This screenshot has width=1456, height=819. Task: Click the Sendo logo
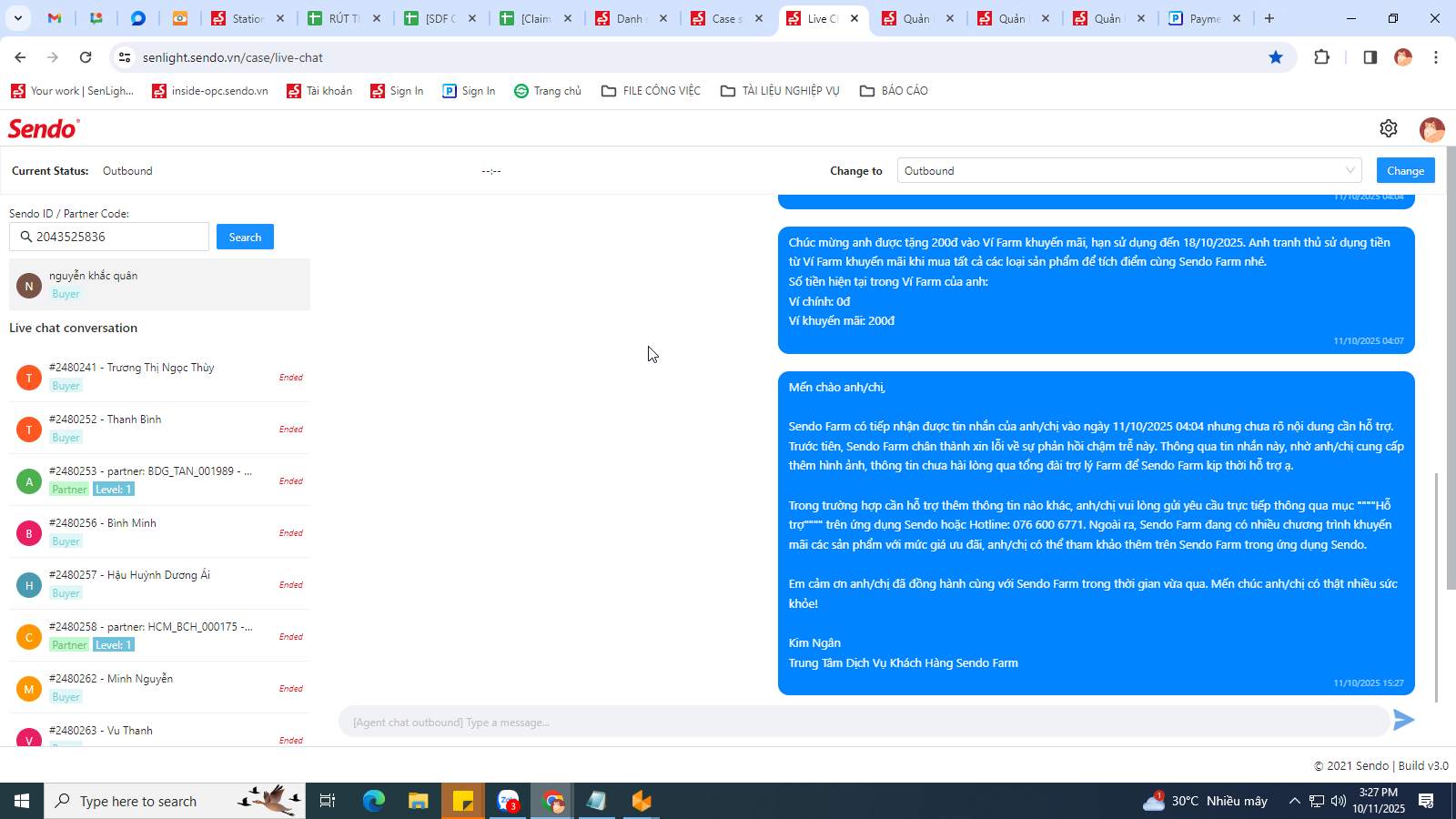pyautogui.click(x=44, y=128)
